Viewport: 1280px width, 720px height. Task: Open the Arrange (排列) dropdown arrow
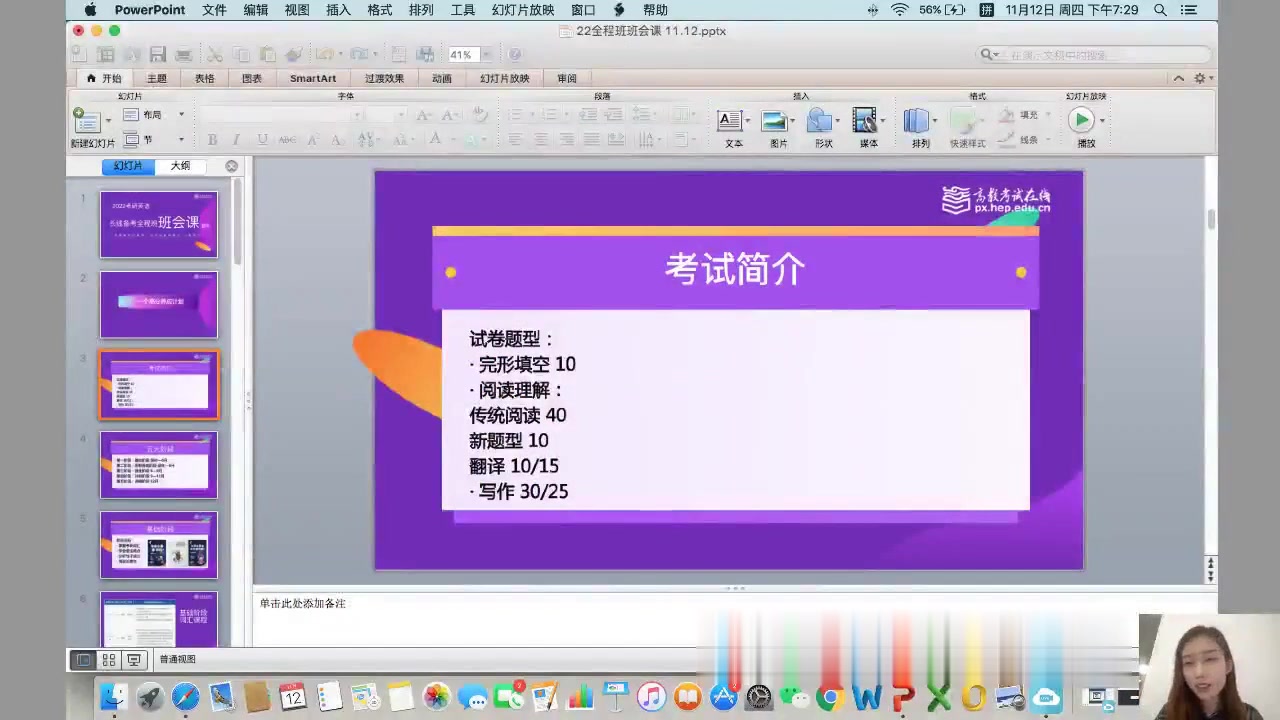935,121
